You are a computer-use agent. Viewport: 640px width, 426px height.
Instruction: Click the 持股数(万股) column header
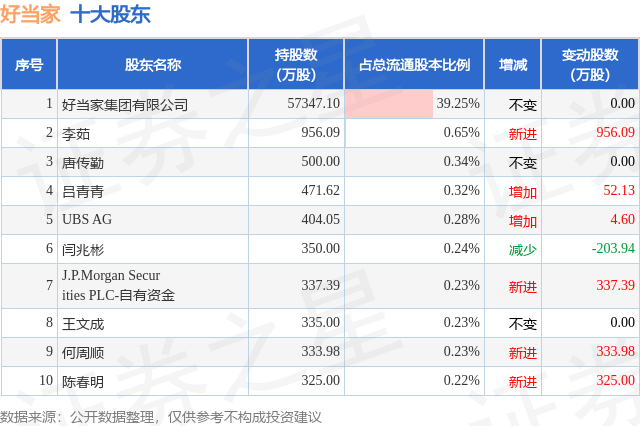click(296, 65)
